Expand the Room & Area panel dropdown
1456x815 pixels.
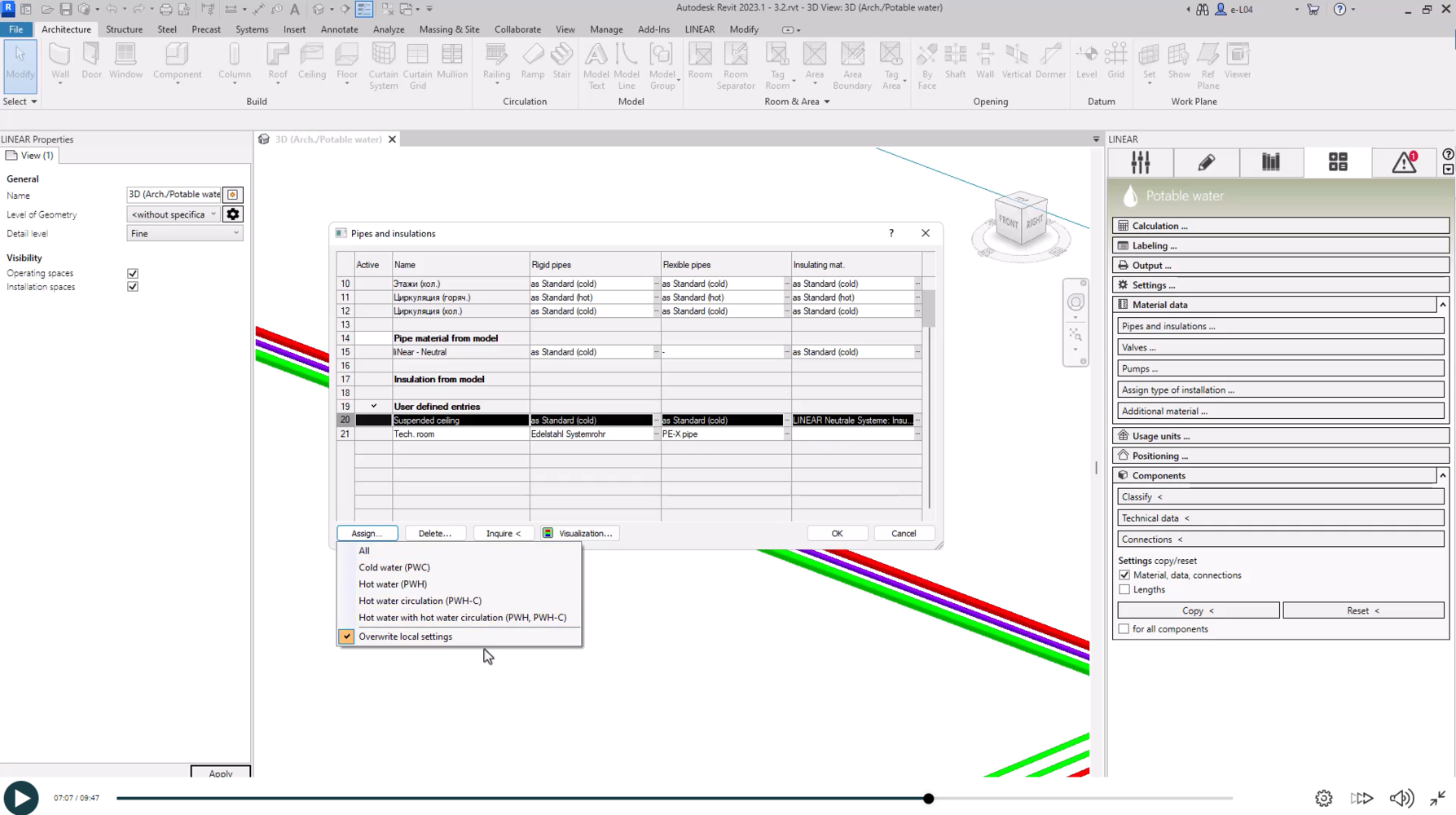click(826, 102)
